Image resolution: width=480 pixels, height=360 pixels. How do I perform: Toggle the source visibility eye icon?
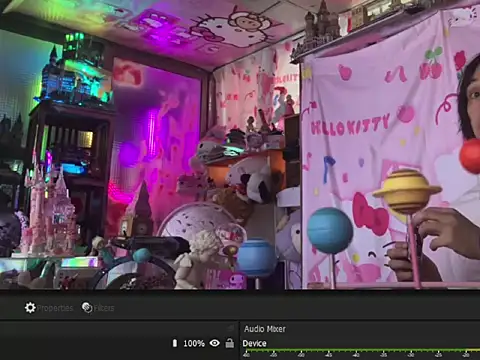click(215, 343)
